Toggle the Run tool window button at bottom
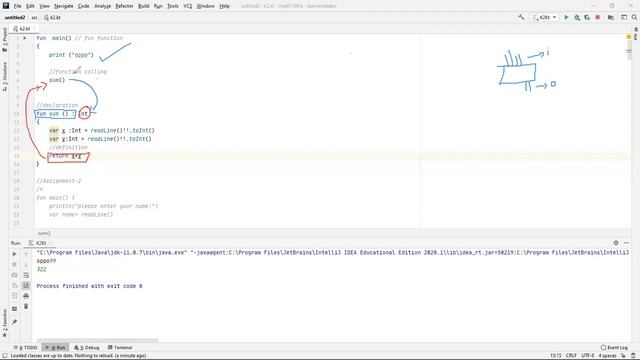 point(55,347)
